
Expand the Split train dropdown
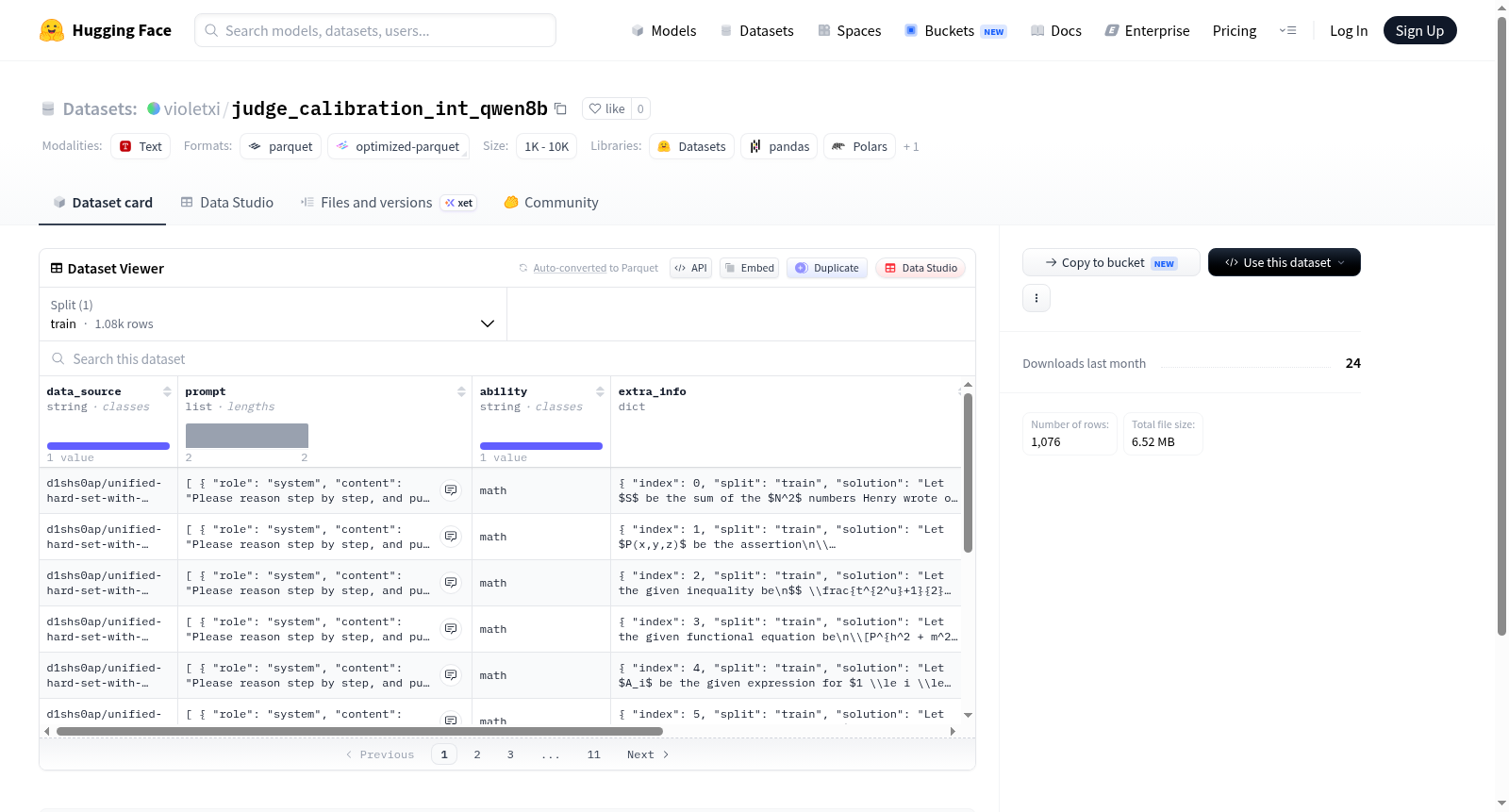(x=274, y=314)
